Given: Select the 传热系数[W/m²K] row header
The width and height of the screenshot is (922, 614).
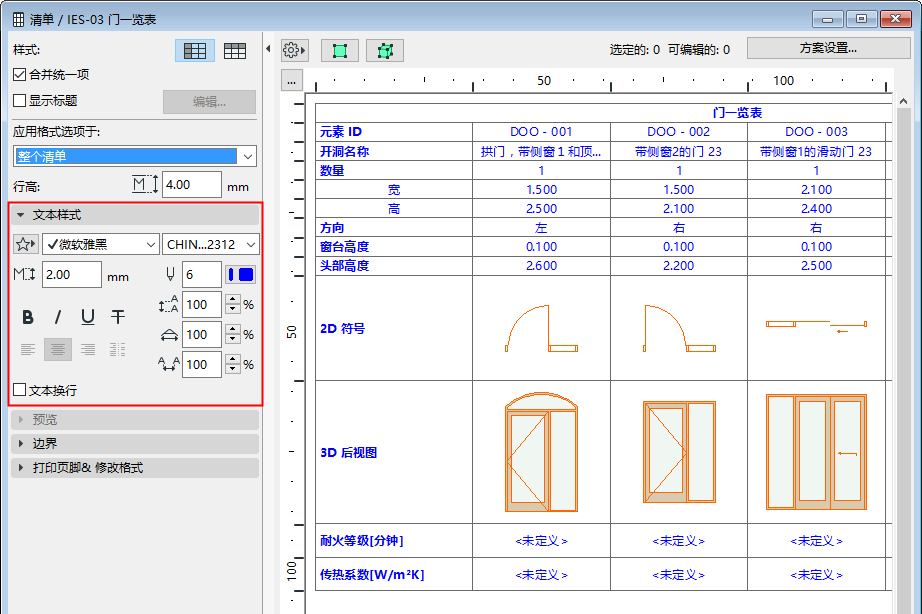Looking at the screenshot, I should (x=394, y=575).
